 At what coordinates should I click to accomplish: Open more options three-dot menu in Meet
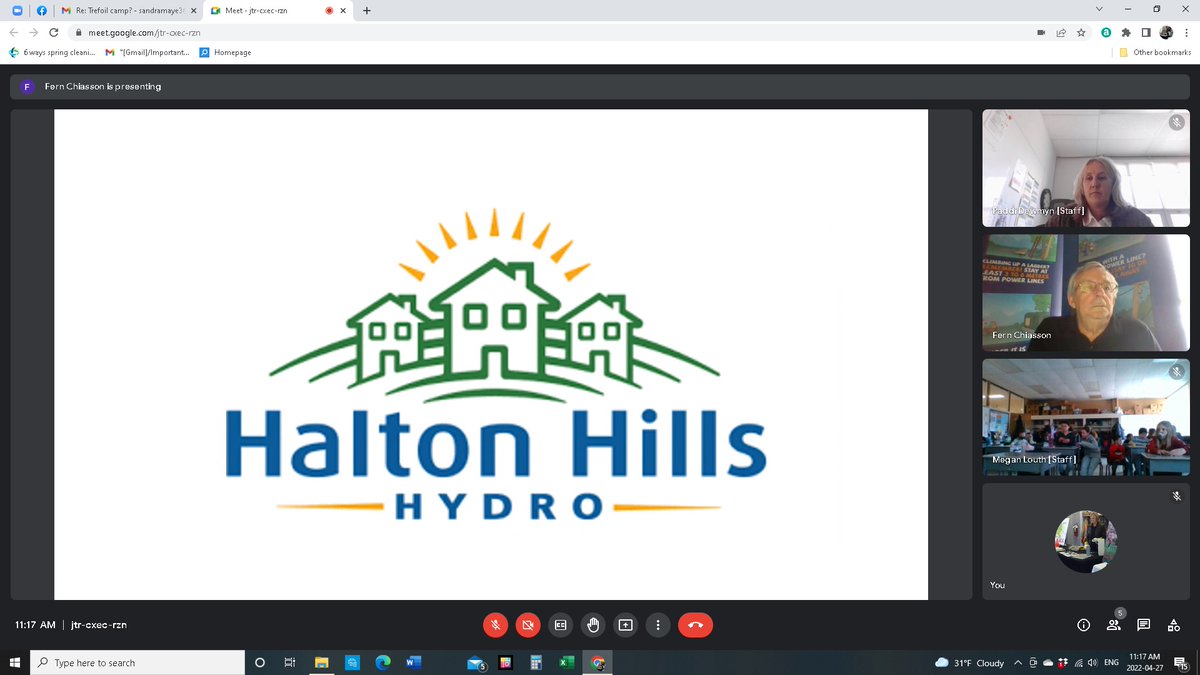tap(657, 625)
